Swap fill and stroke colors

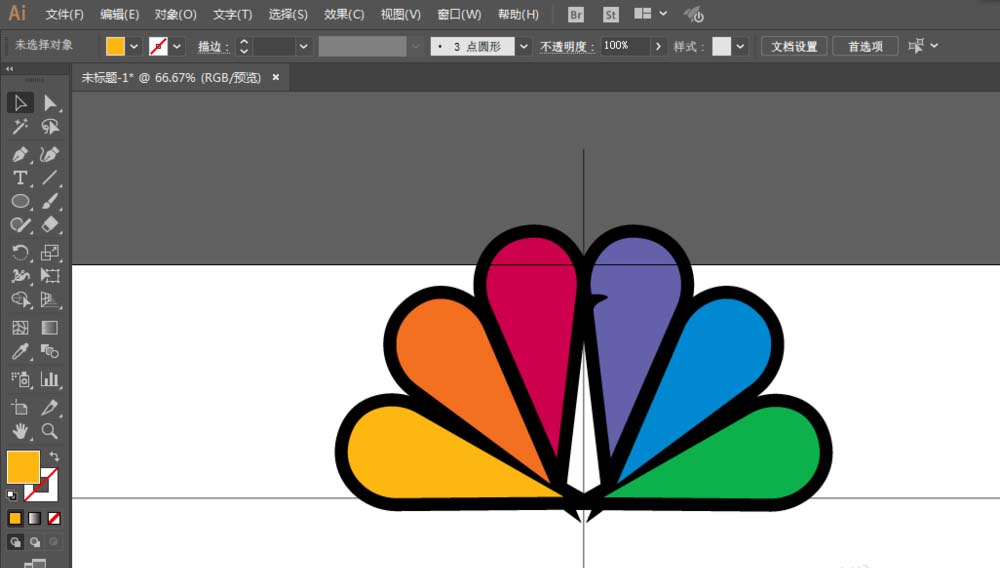click(x=54, y=456)
